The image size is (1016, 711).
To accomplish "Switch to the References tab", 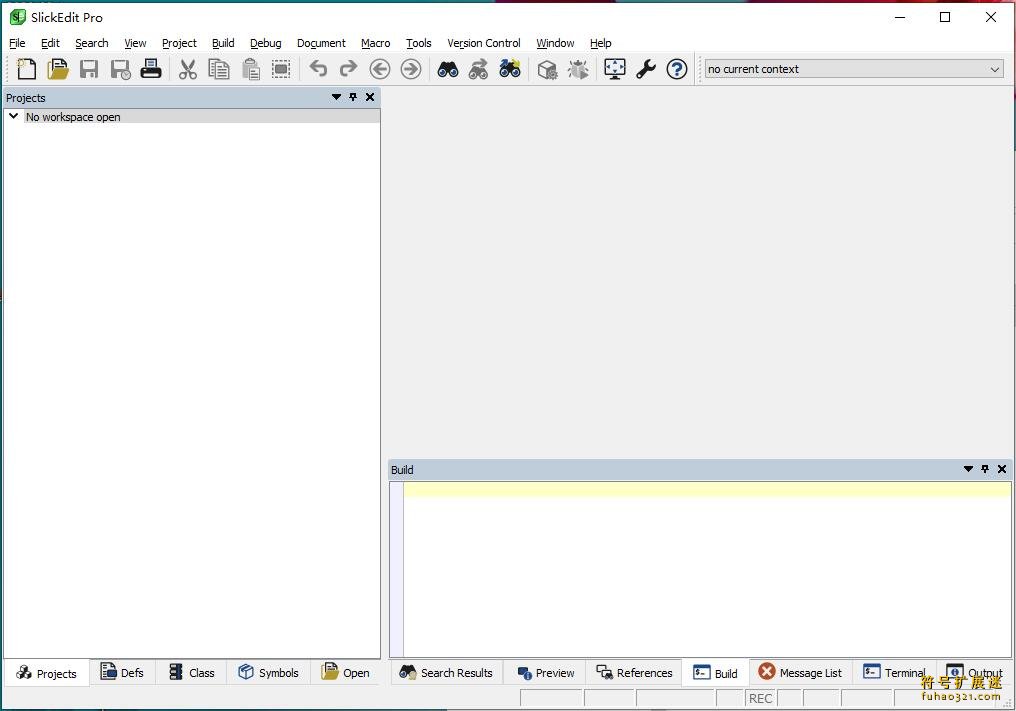I will click(x=634, y=673).
